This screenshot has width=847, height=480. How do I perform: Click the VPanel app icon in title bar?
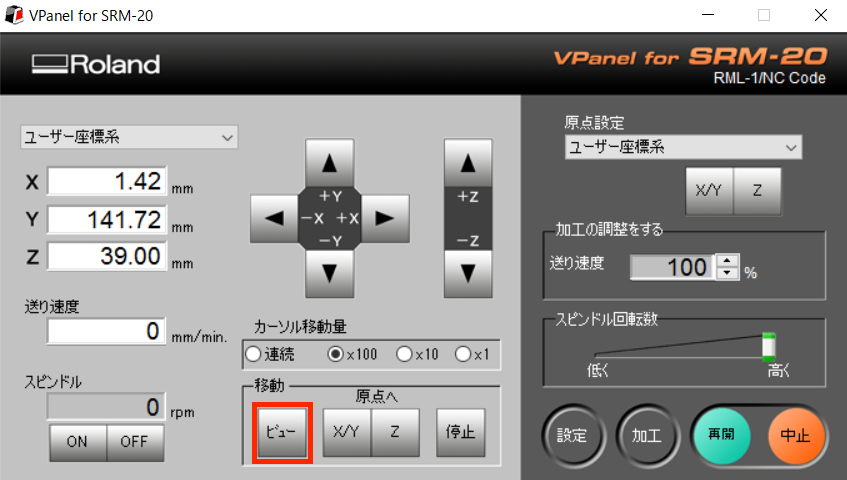[x=14, y=15]
